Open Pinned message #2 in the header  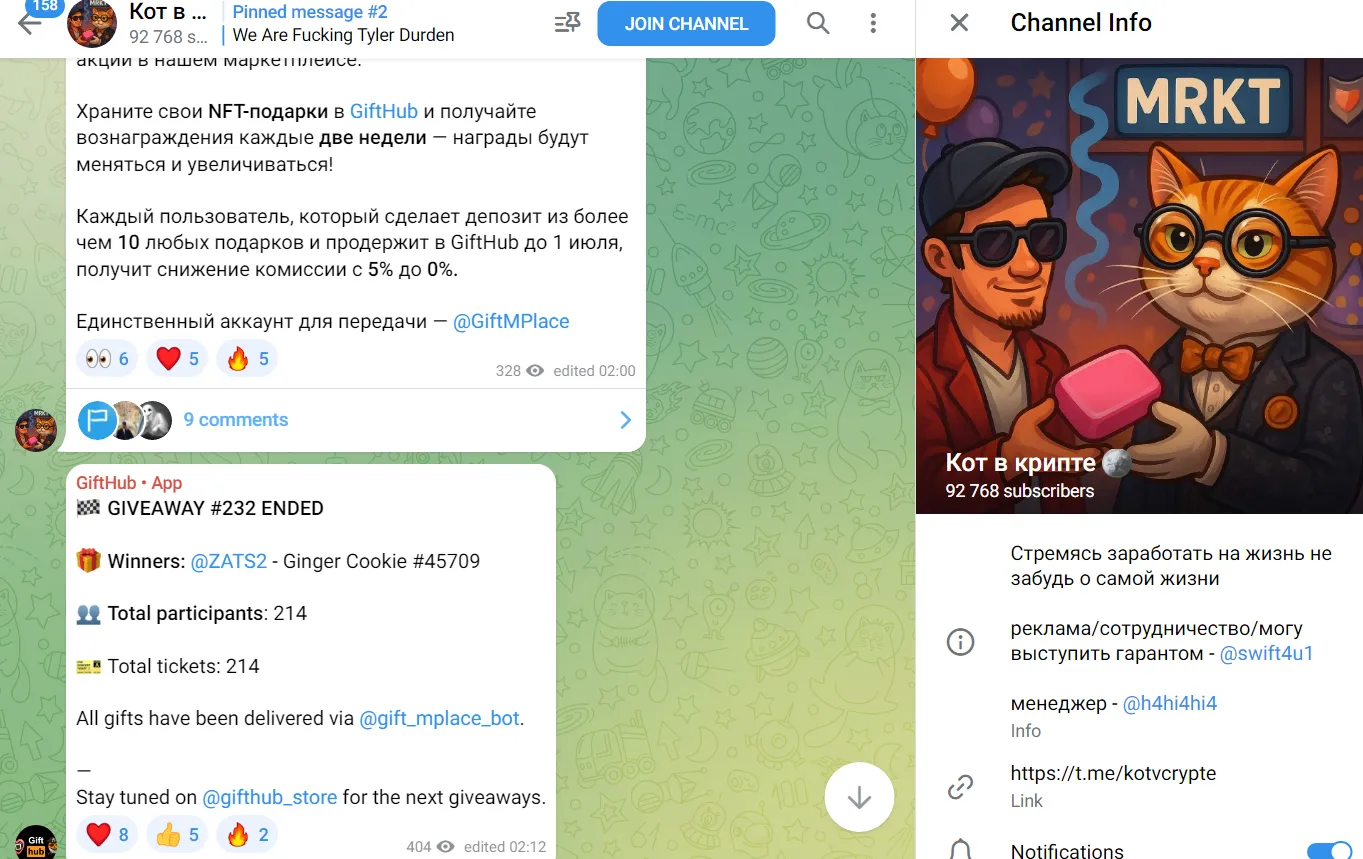343,24
